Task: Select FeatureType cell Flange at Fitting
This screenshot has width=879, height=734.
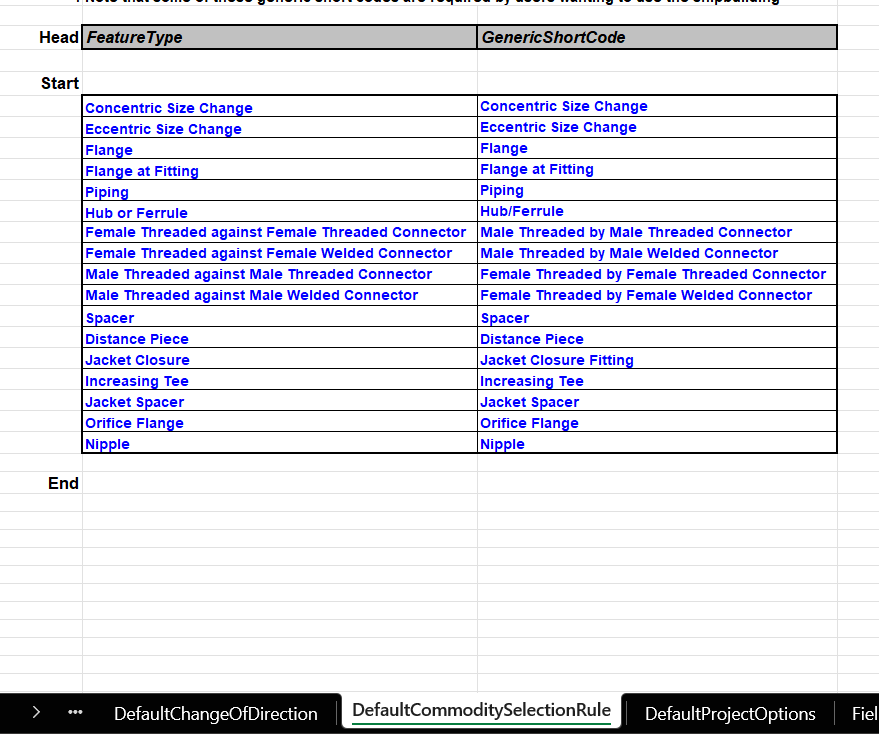Action: click(x=280, y=169)
